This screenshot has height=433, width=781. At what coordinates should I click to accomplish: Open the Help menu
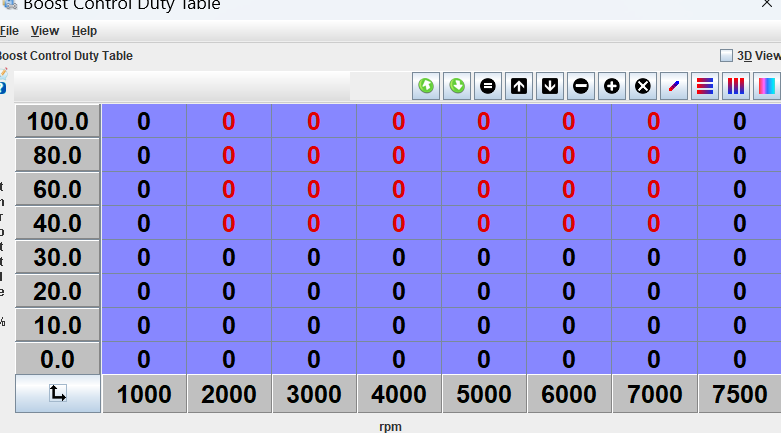[x=84, y=31]
